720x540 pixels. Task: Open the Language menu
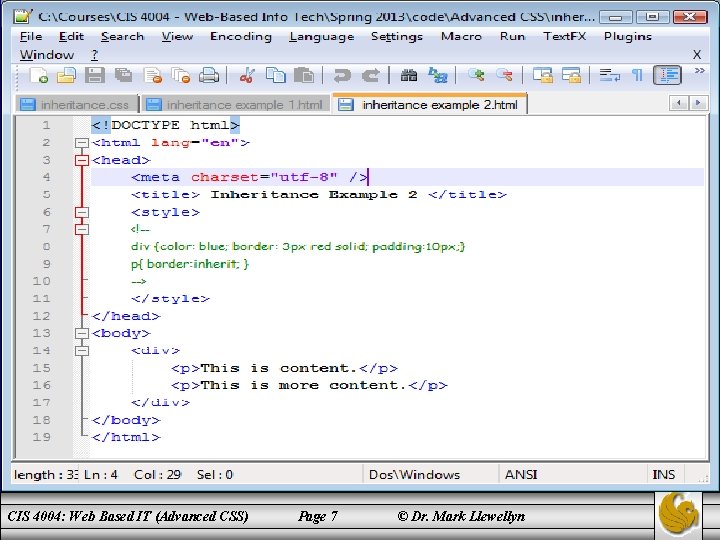[321, 36]
